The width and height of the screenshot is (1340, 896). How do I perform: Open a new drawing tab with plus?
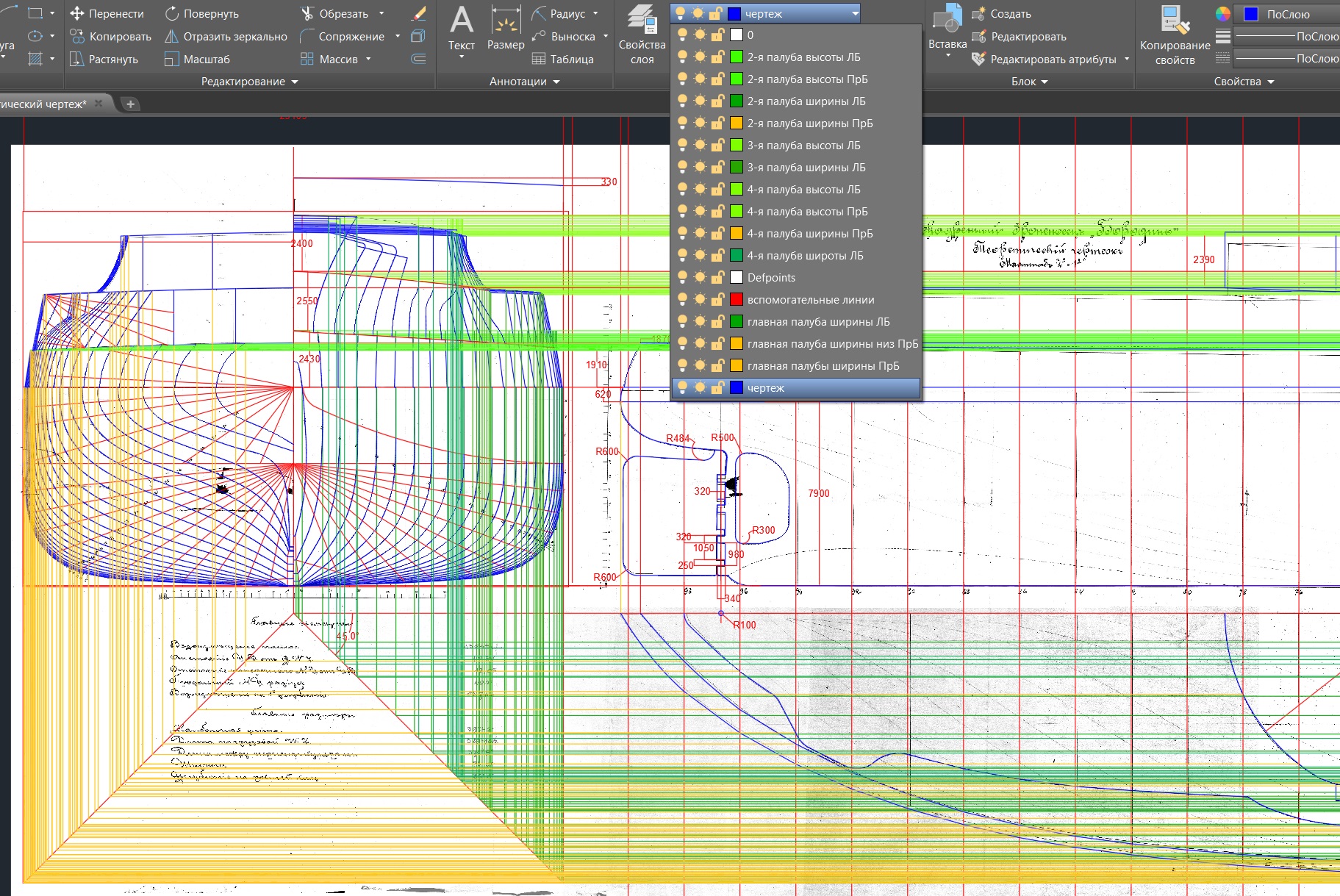coord(130,104)
